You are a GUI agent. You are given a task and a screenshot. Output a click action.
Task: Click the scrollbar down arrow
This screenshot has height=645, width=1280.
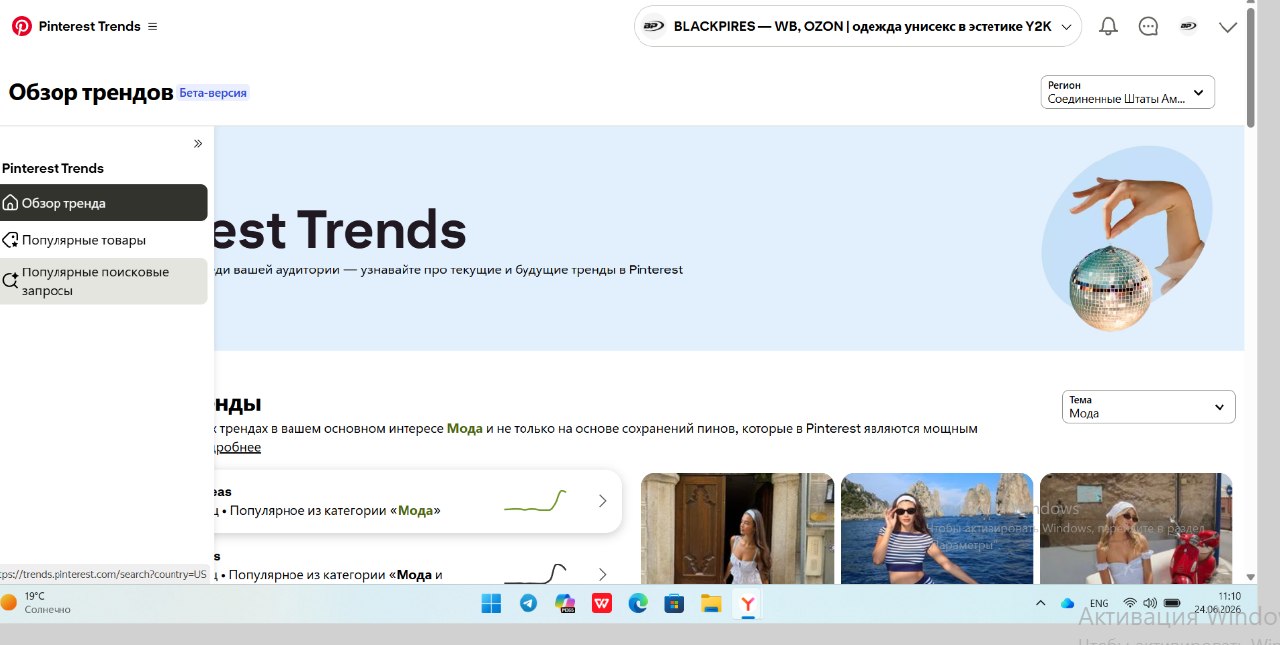coord(1251,577)
